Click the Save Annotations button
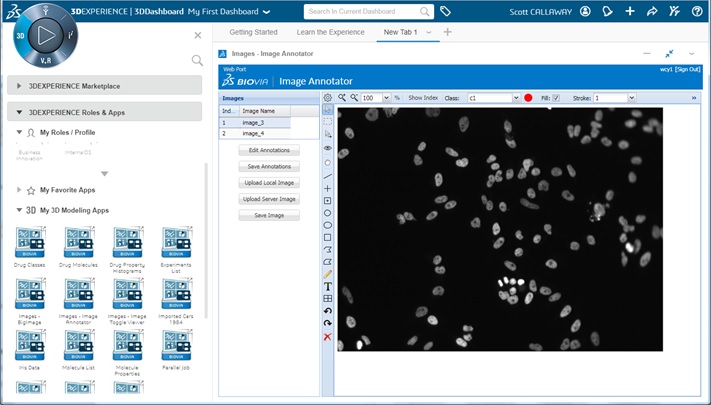 [x=269, y=166]
